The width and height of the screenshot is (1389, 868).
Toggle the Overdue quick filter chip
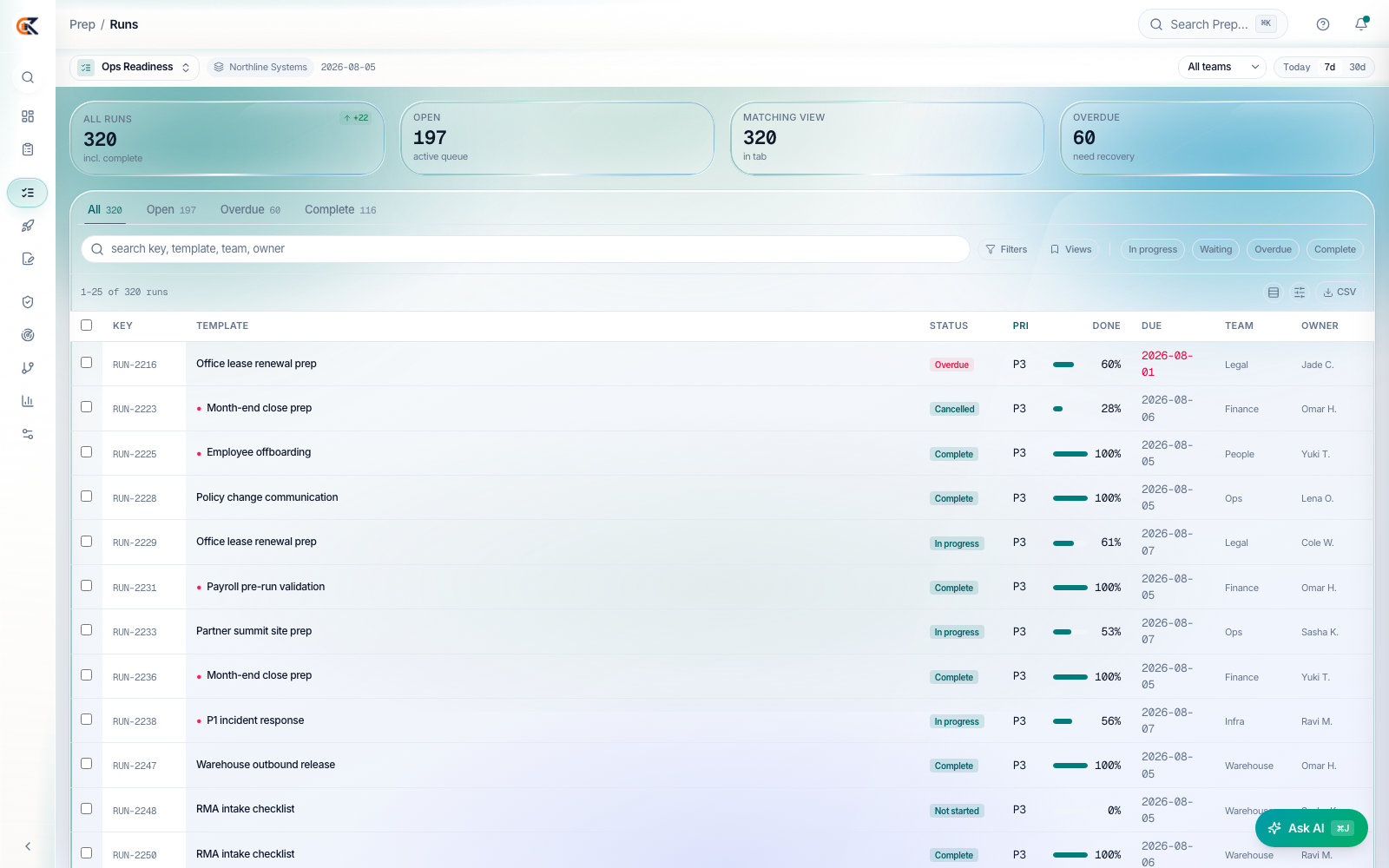[1273, 249]
